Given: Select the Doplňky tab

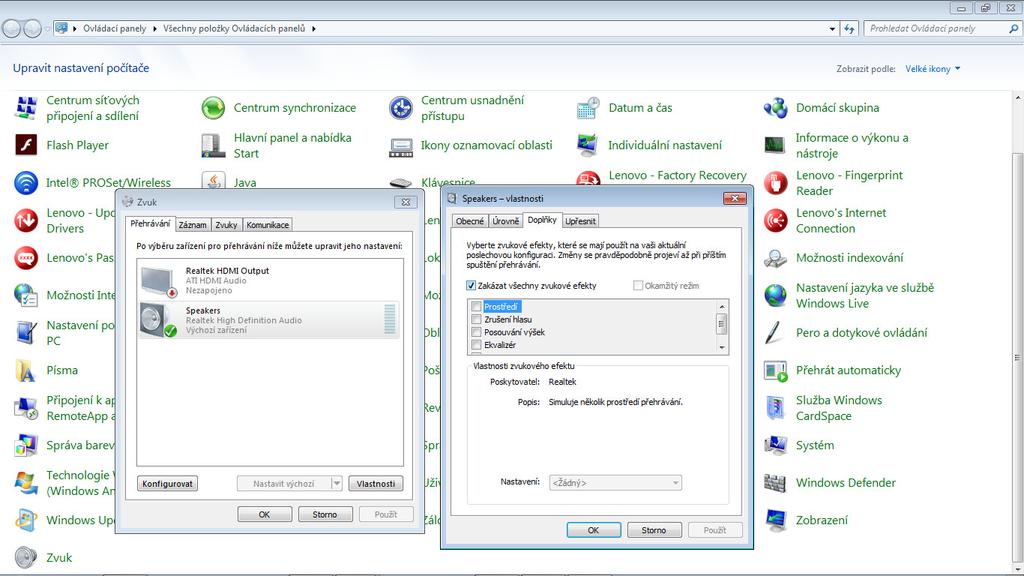Looking at the screenshot, I should [x=542, y=220].
